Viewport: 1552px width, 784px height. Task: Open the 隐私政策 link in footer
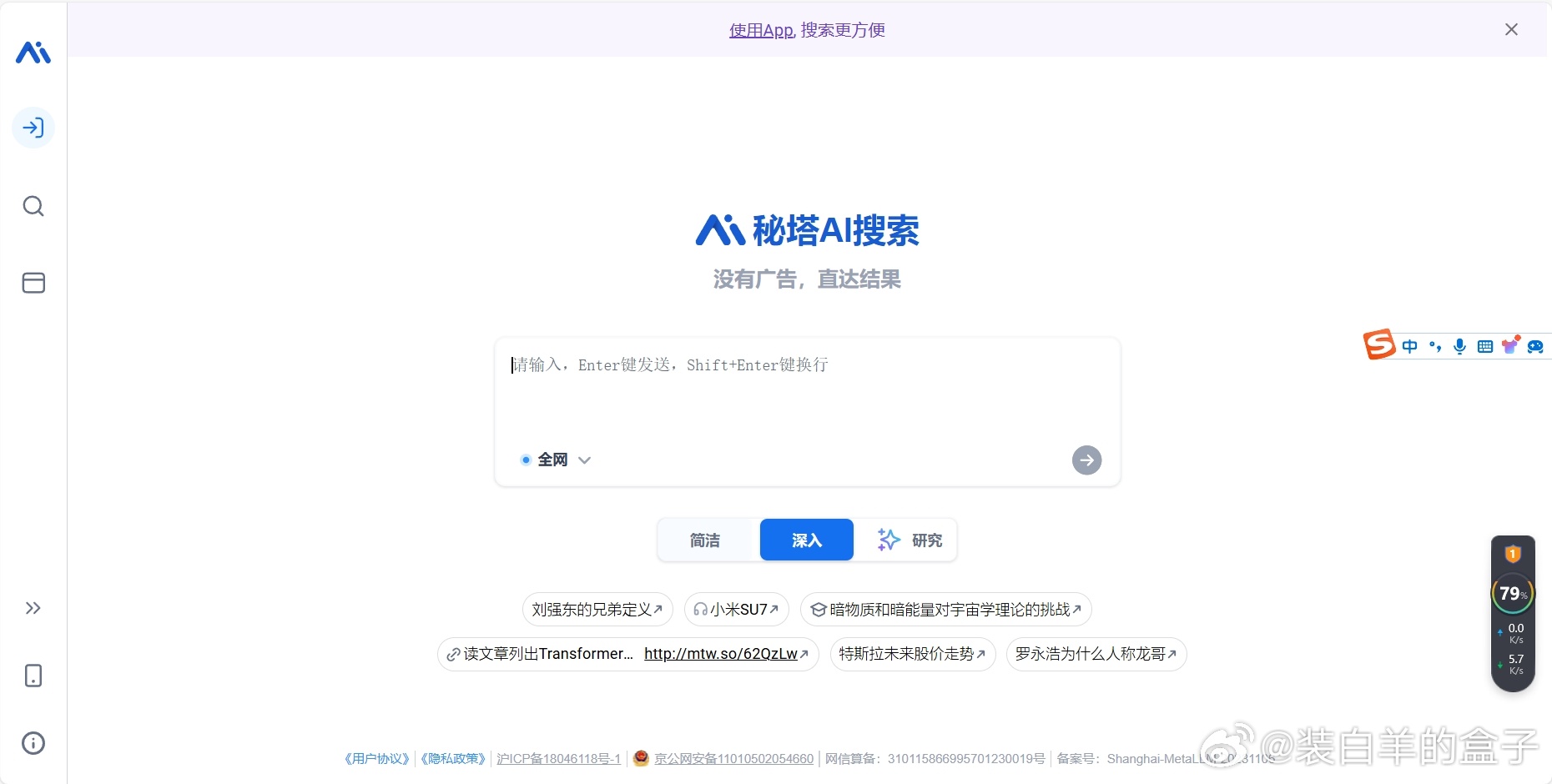453,758
